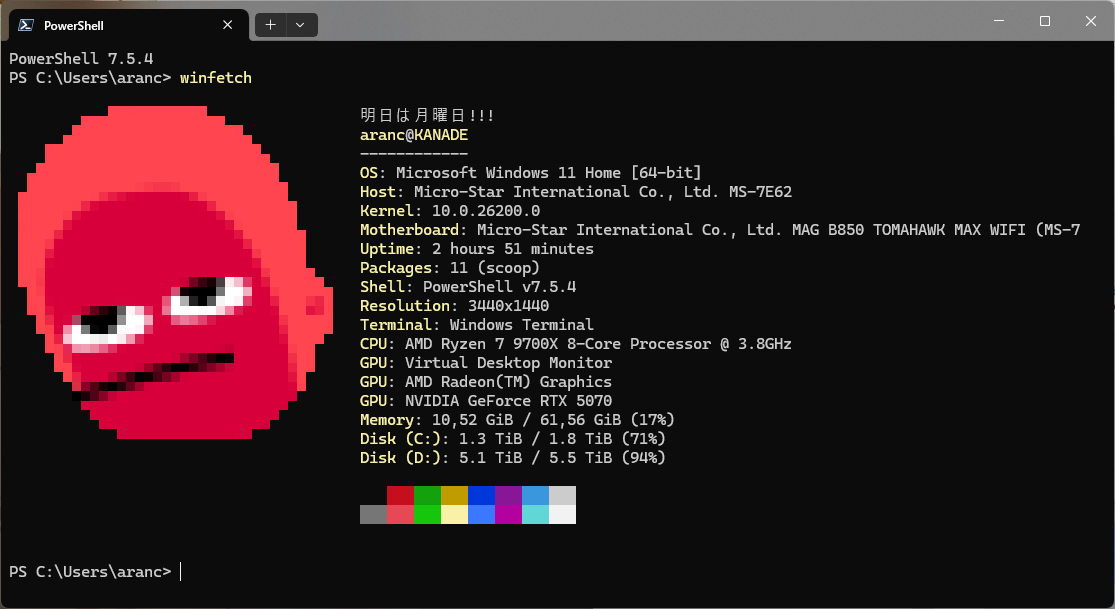
Task: Click the 'Memory: 10,52 GiB / 61,56 GiB' line
Action: click(517, 420)
